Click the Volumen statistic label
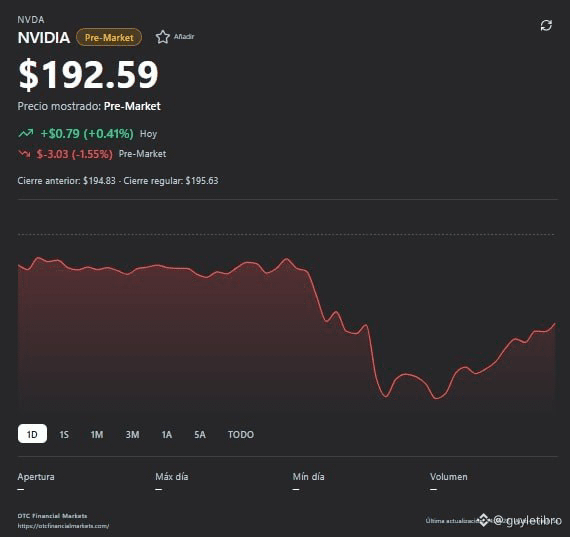Screen dimensions: 570x537 [449, 477]
